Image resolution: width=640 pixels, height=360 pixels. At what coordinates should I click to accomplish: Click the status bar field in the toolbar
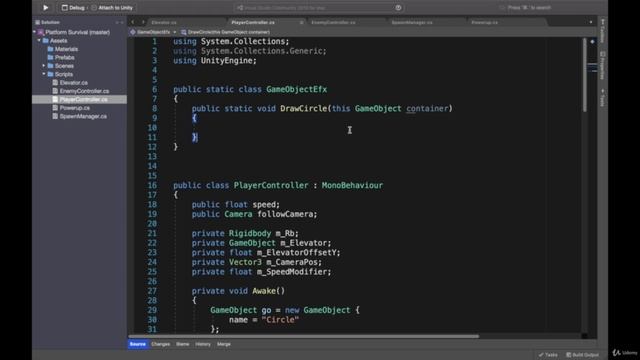click(x=319, y=8)
